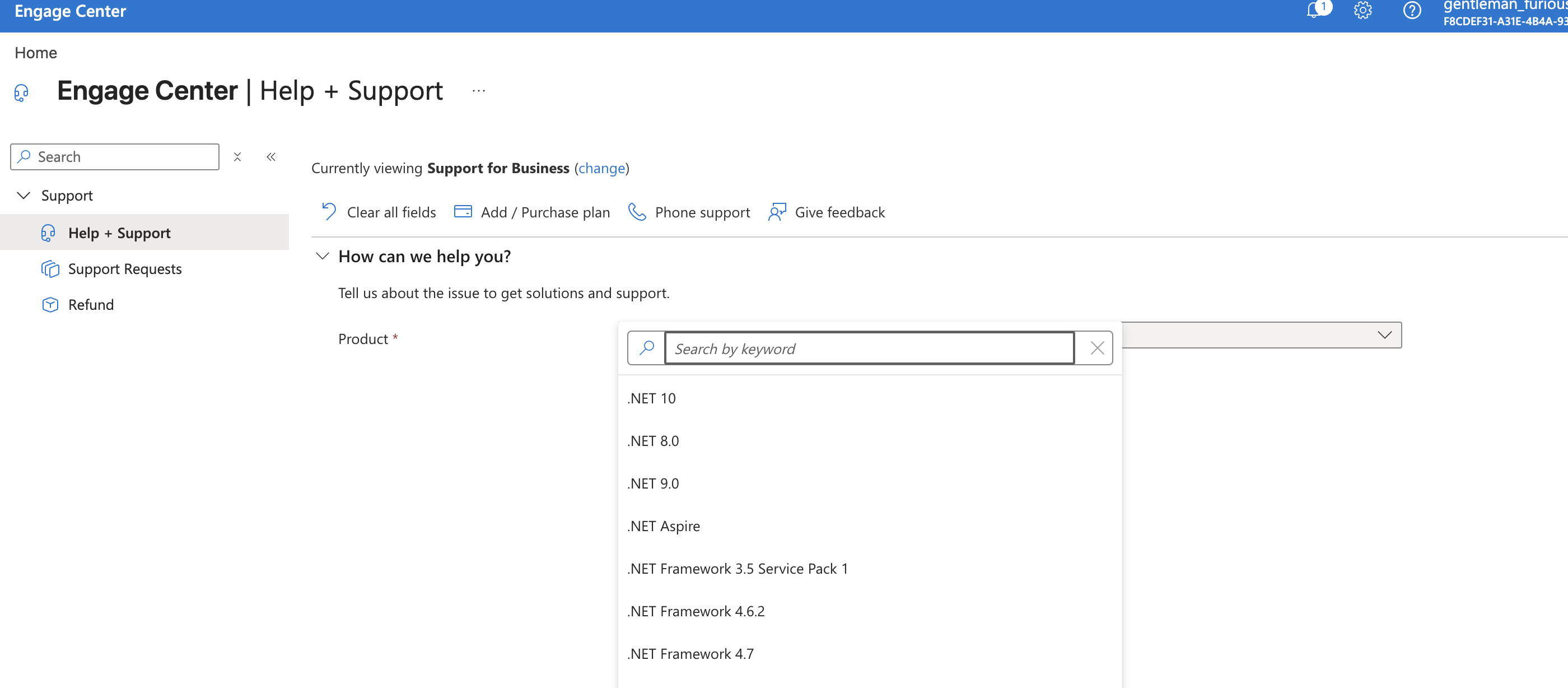Choose .NET 8.0 from the product list
Screen dimensions: 1568x688
[x=870, y=441]
